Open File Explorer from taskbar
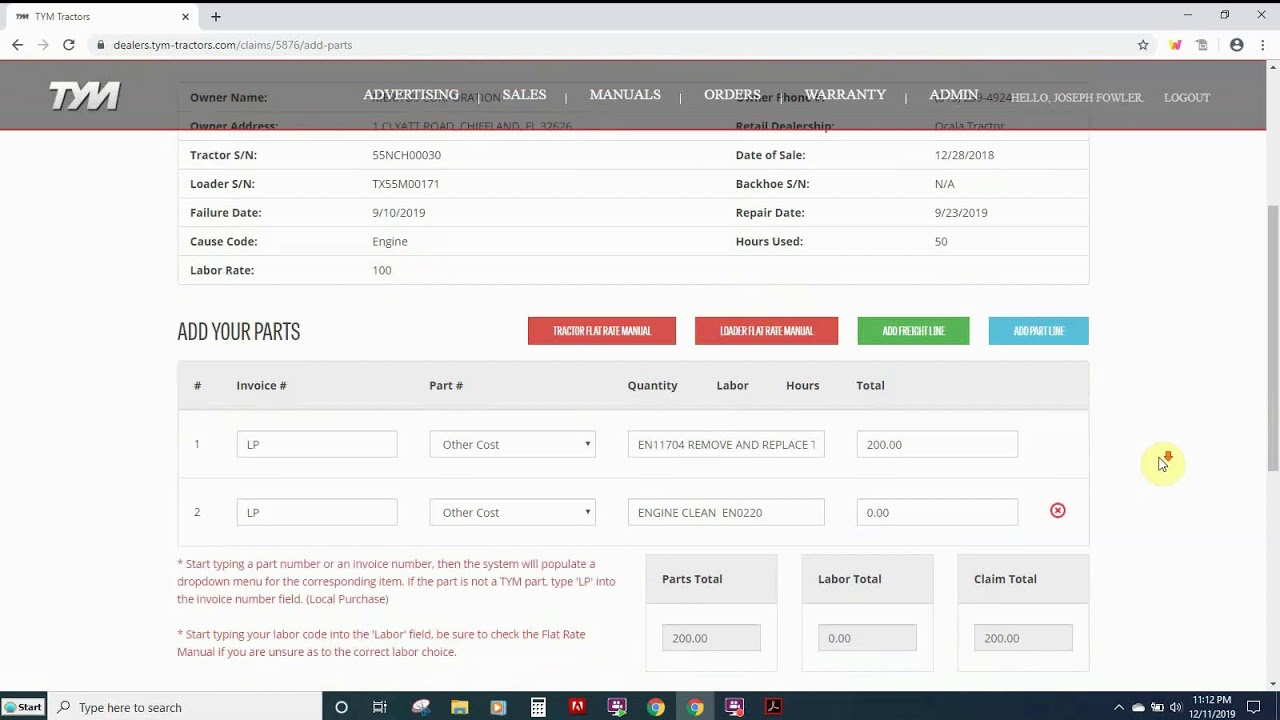 [x=459, y=707]
